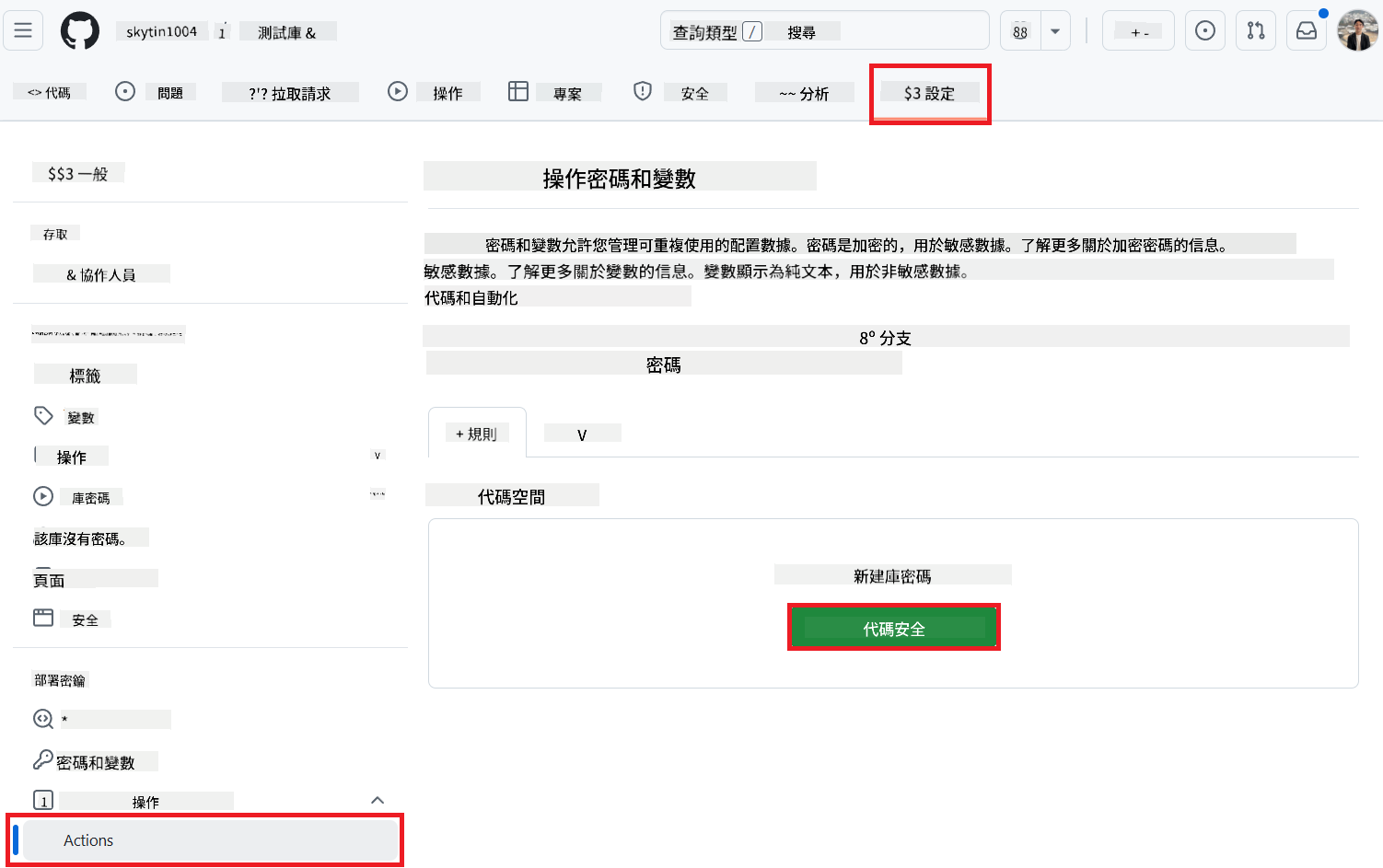Click the key icon beside 密碼和變數
Image resolution: width=1383 pixels, height=868 pixels.
click(x=43, y=759)
